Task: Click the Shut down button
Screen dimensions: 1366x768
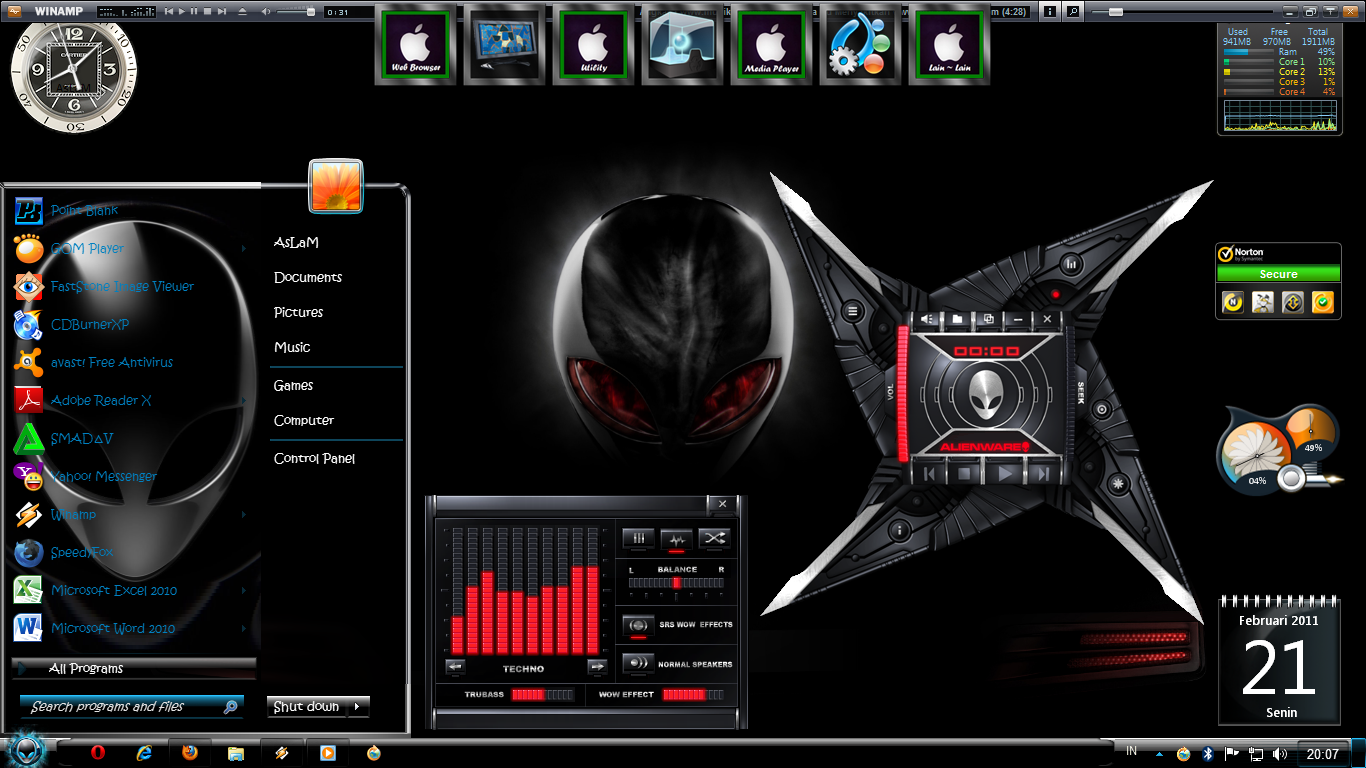Action: pyautogui.click(x=308, y=706)
